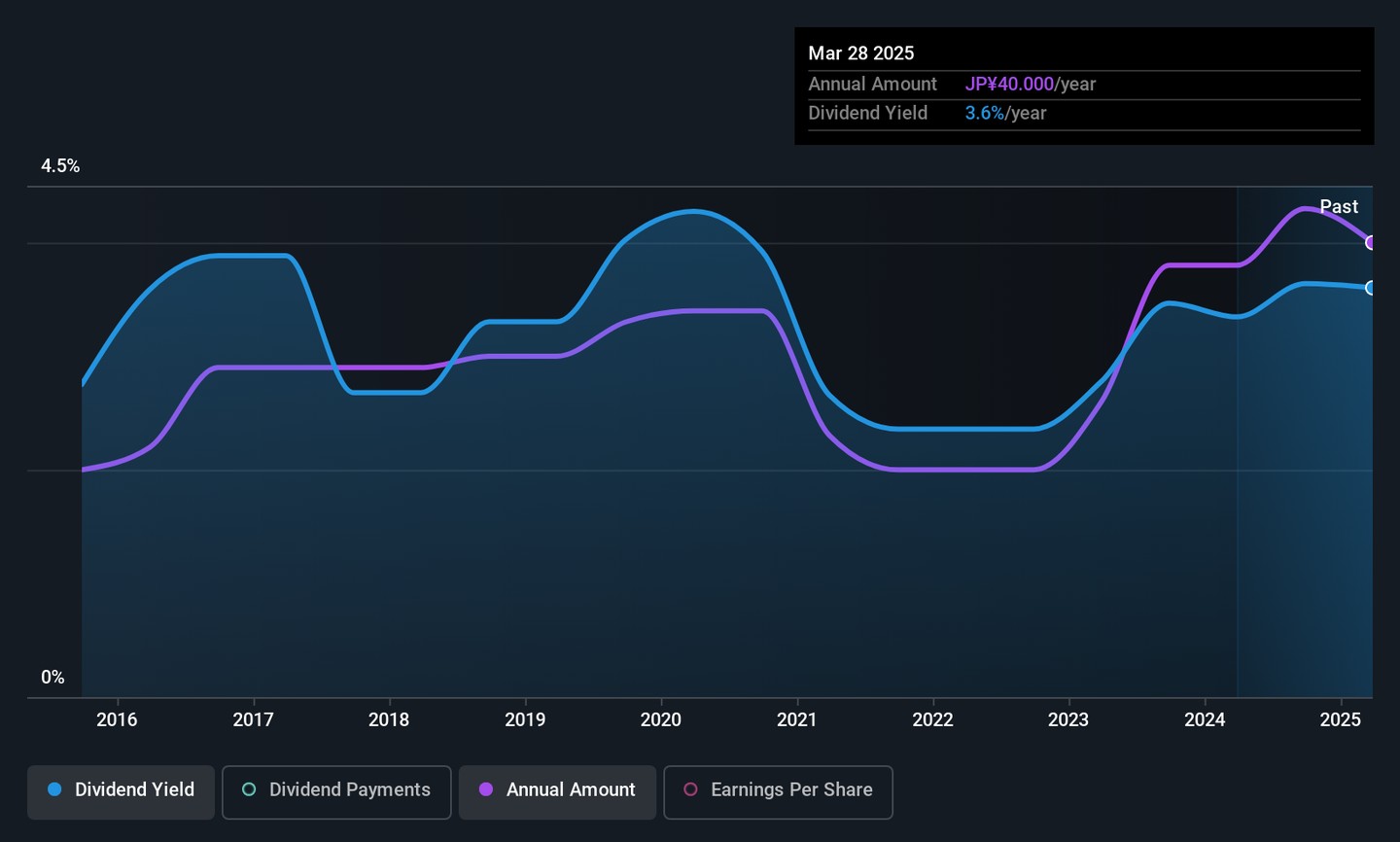
Task: Select the 2021 year label
Action: point(797,719)
